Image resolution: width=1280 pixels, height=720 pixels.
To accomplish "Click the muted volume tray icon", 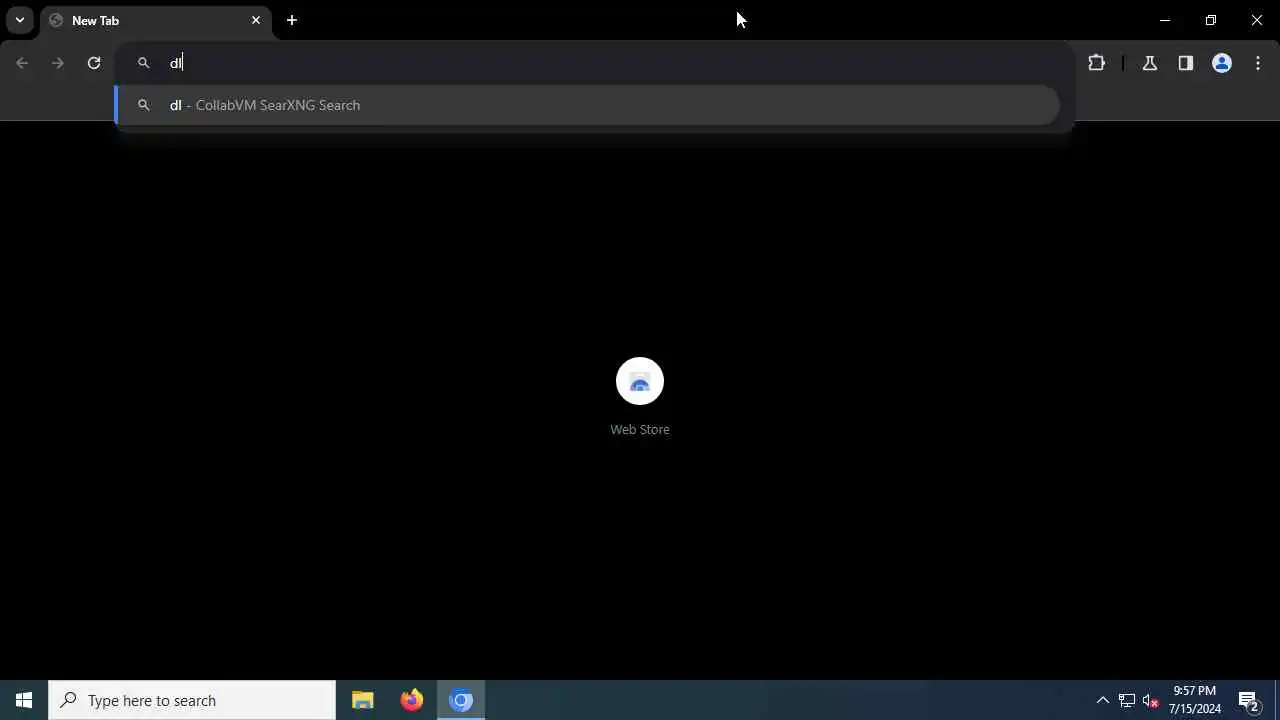I will pyautogui.click(x=1151, y=700).
